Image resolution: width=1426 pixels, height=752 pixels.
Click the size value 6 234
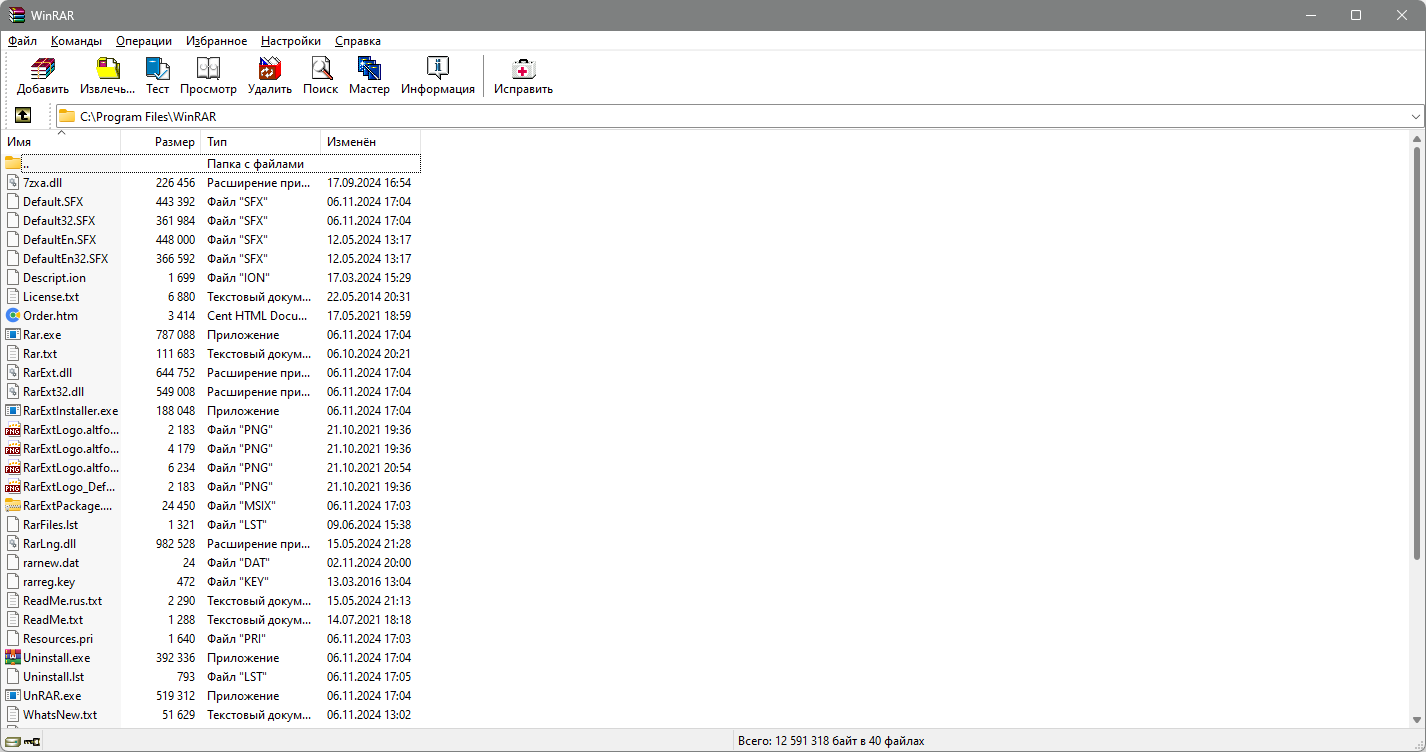tap(181, 468)
